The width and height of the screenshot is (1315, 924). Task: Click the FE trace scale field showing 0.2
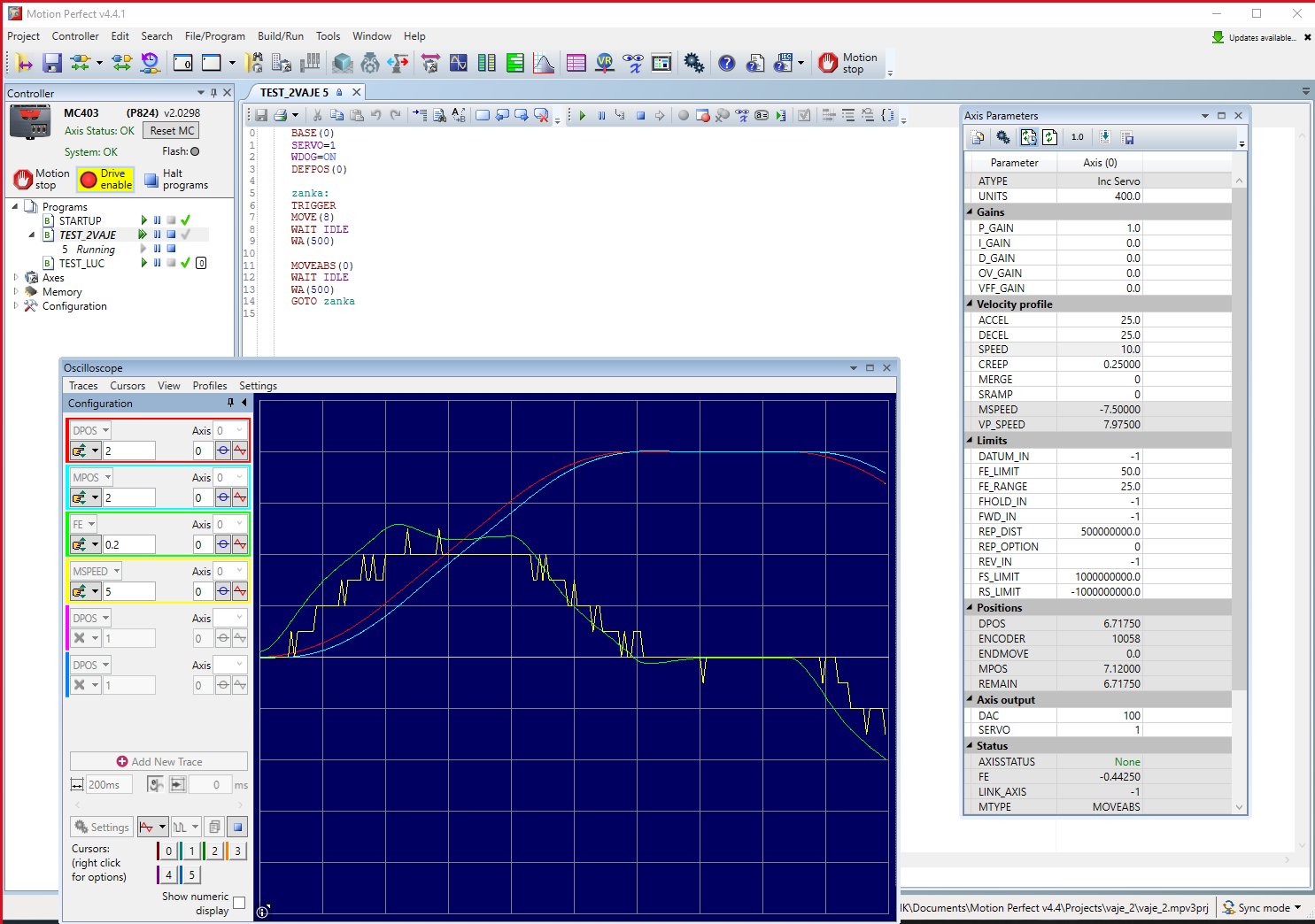(128, 545)
